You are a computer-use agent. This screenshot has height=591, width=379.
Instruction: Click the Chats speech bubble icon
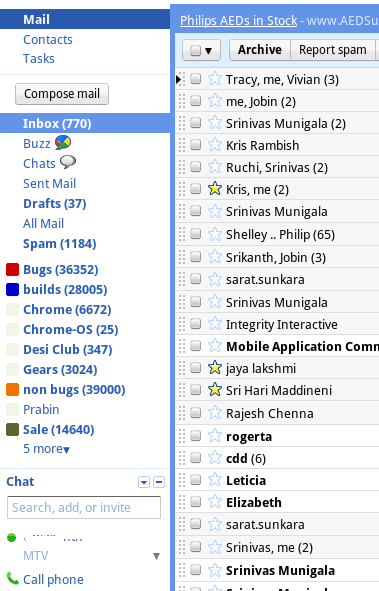[68, 162]
